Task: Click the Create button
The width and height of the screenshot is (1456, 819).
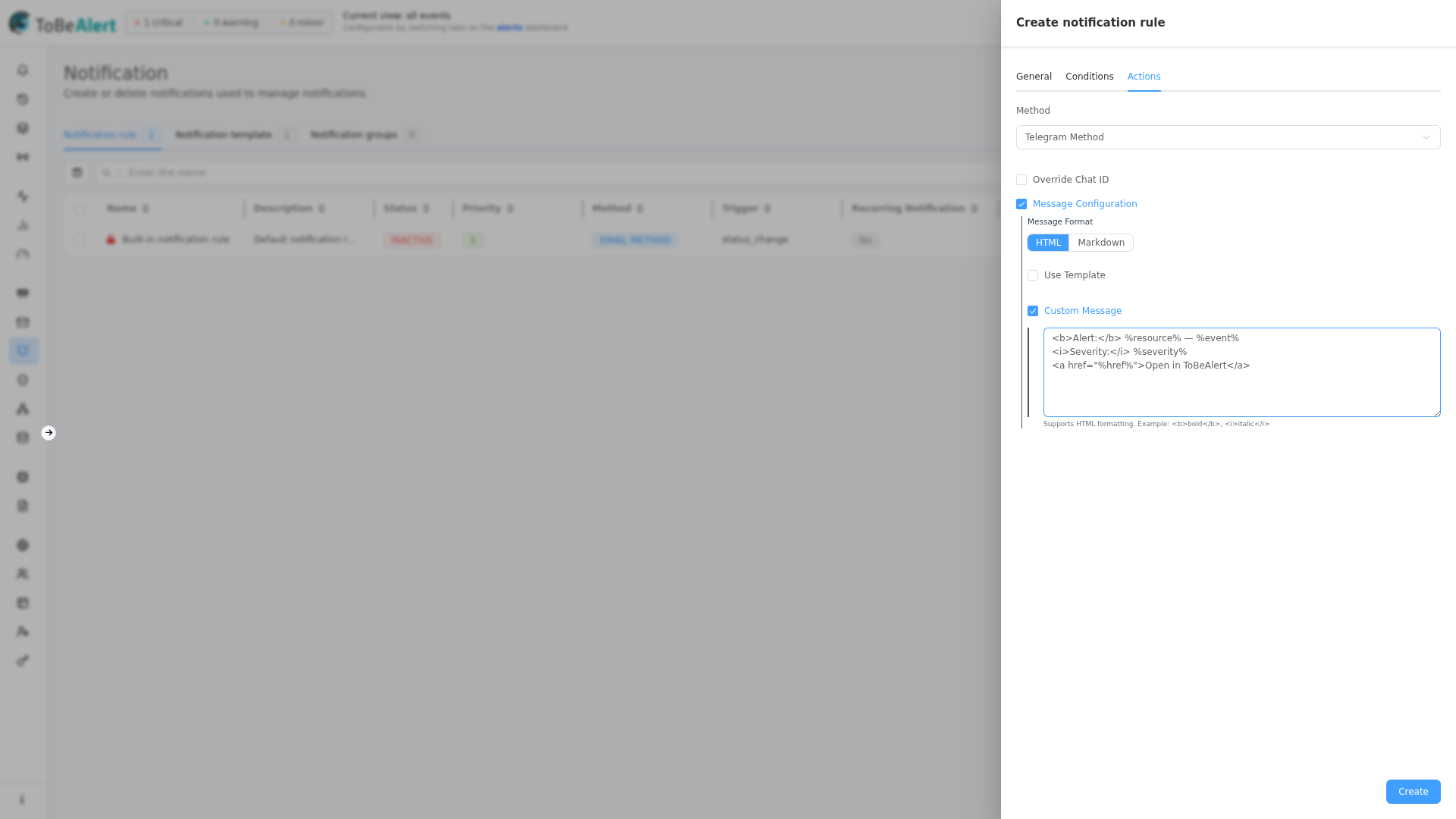Action: point(1413,792)
